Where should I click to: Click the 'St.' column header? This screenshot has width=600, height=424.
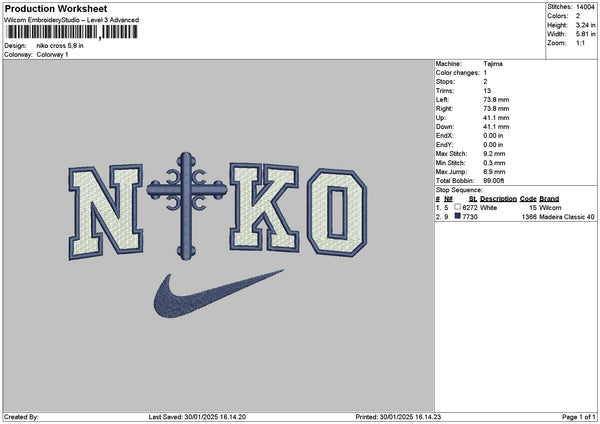(473, 199)
